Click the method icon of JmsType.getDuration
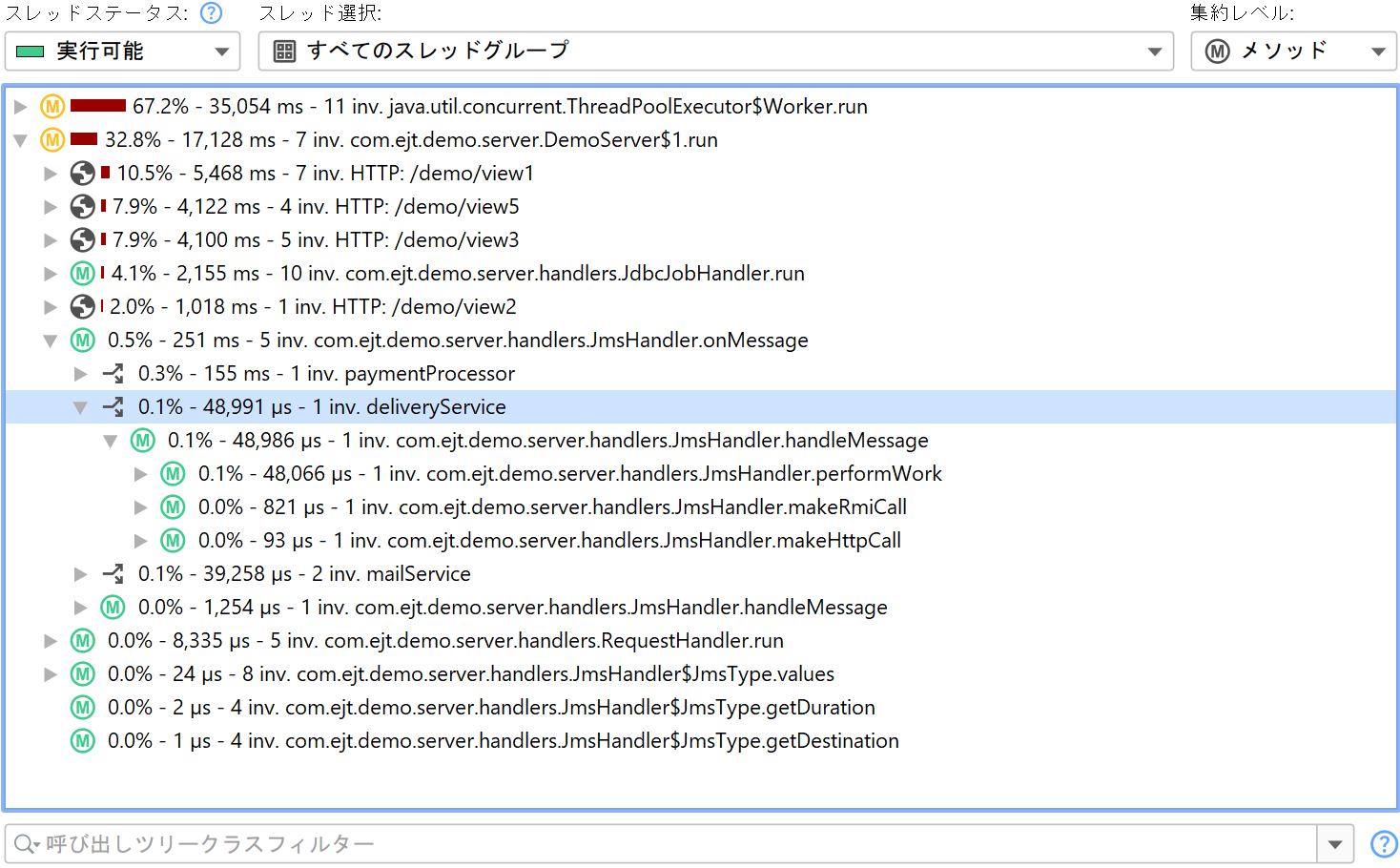Screen dimensions: 1400x868 click(x=83, y=708)
